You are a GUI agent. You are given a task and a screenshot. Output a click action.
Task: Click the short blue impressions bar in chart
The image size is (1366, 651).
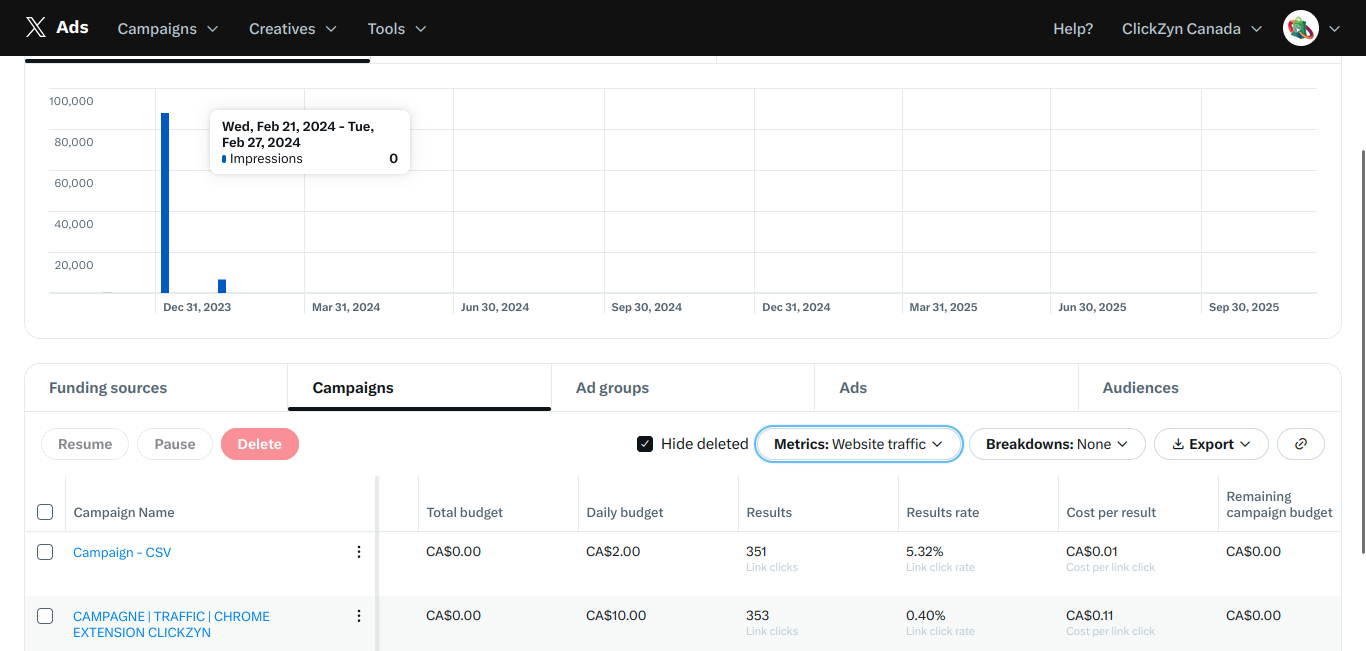(x=222, y=286)
